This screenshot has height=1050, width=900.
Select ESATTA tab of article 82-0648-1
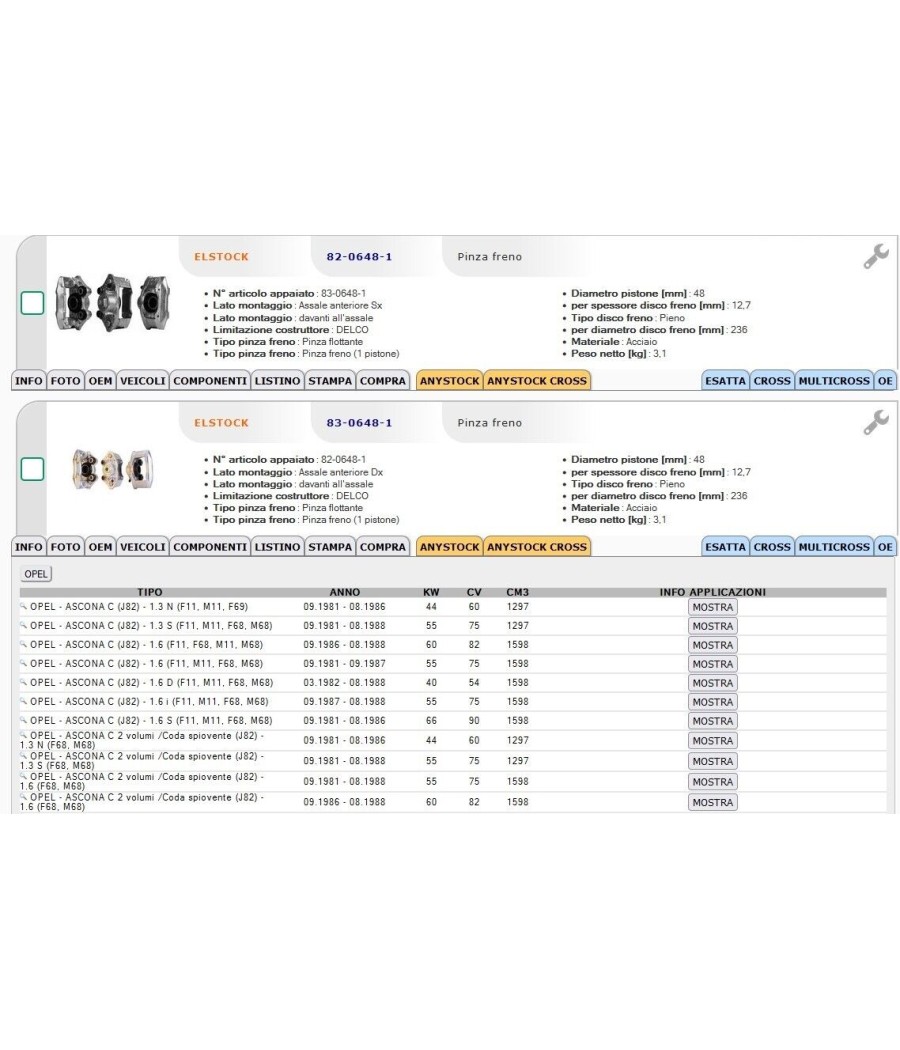point(725,381)
